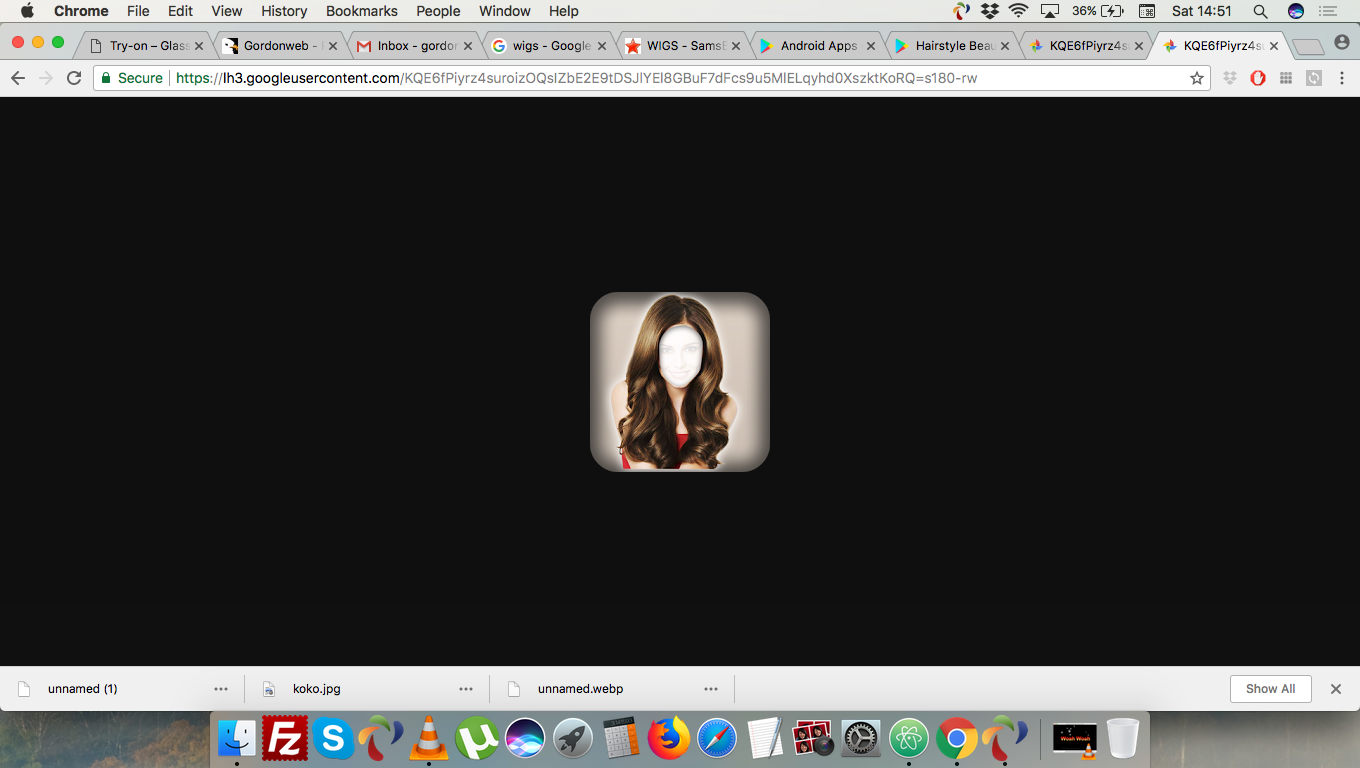The width and height of the screenshot is (1360, 768).
Task: Open the Dropbox extension icon
Action: (1229, 77)
